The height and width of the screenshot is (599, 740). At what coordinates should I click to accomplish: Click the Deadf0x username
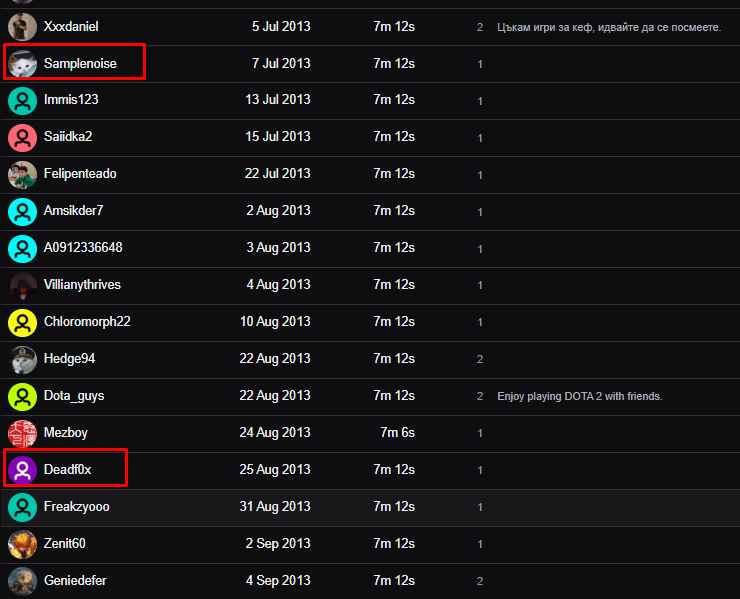(67, 470)
